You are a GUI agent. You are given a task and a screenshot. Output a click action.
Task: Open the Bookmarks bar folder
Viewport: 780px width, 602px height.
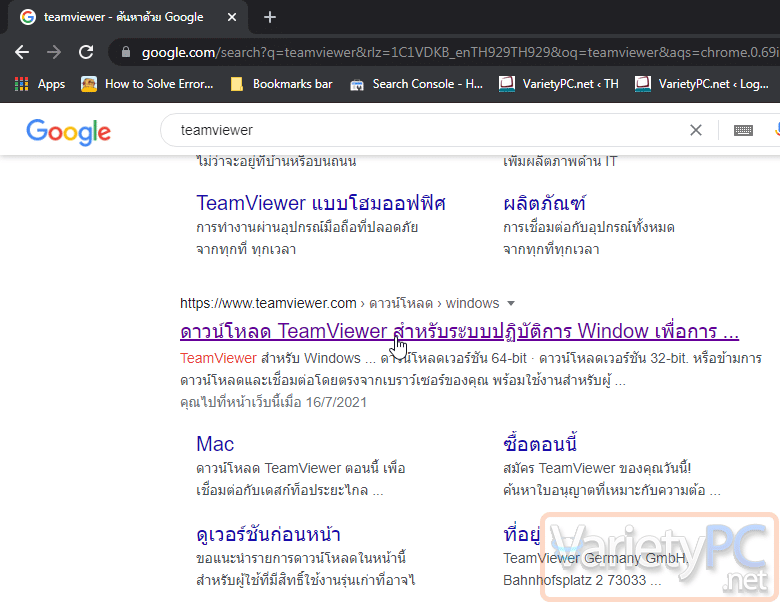[282, 84]
